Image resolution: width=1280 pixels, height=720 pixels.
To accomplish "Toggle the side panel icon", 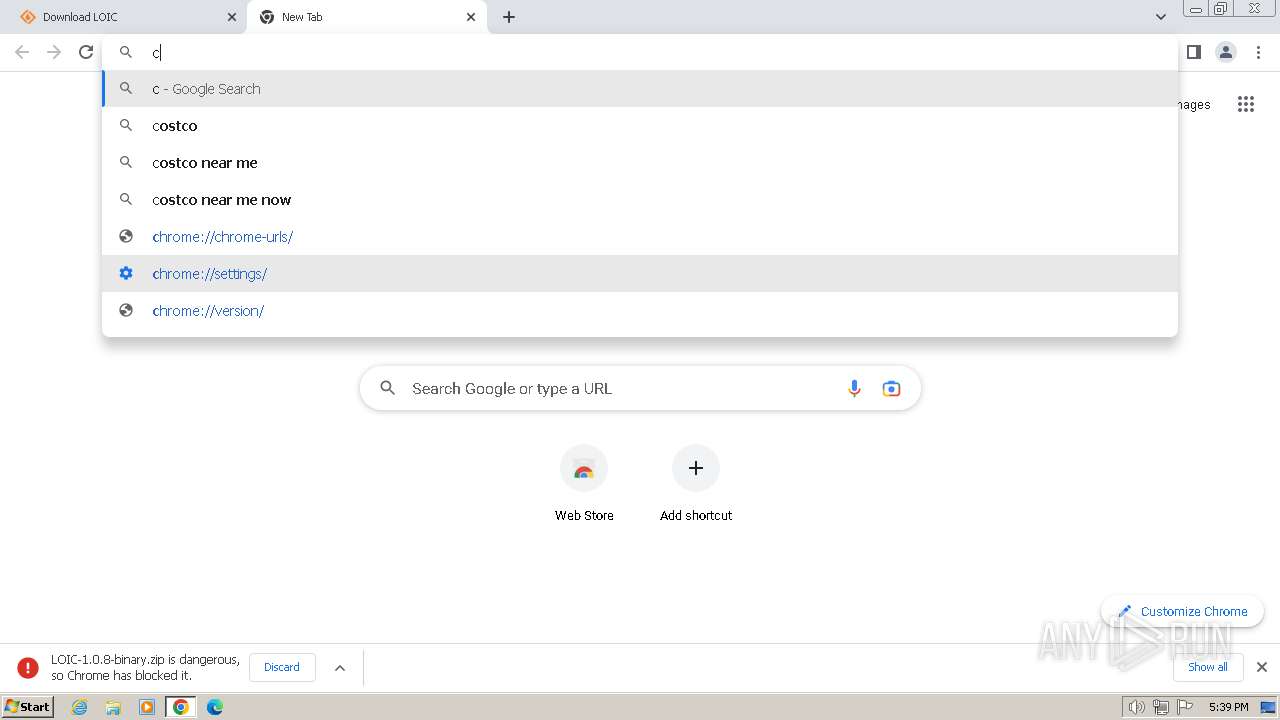I will (1193, 52).
